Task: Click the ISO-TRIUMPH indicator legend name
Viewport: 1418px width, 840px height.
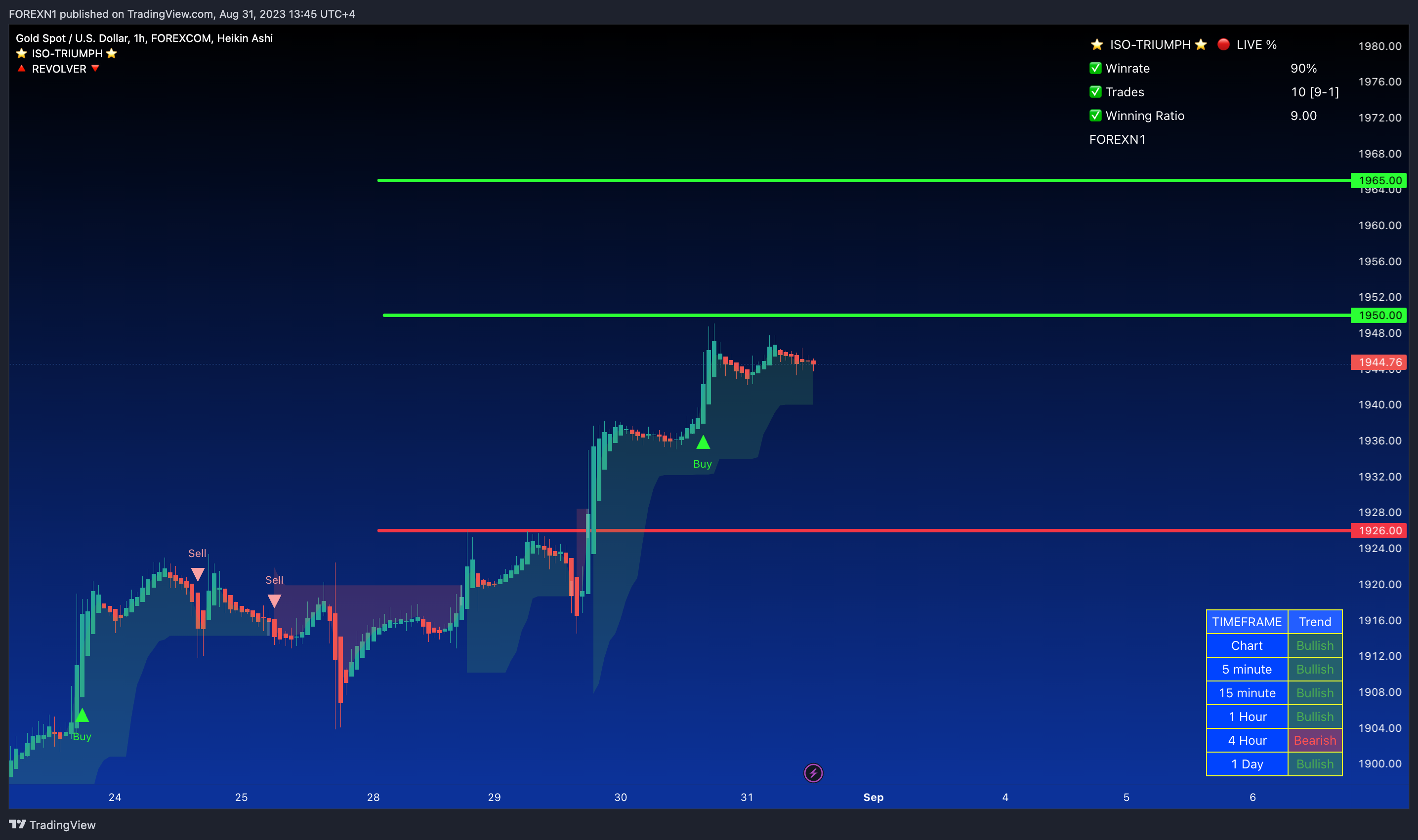Action: (x=67, y=53)
